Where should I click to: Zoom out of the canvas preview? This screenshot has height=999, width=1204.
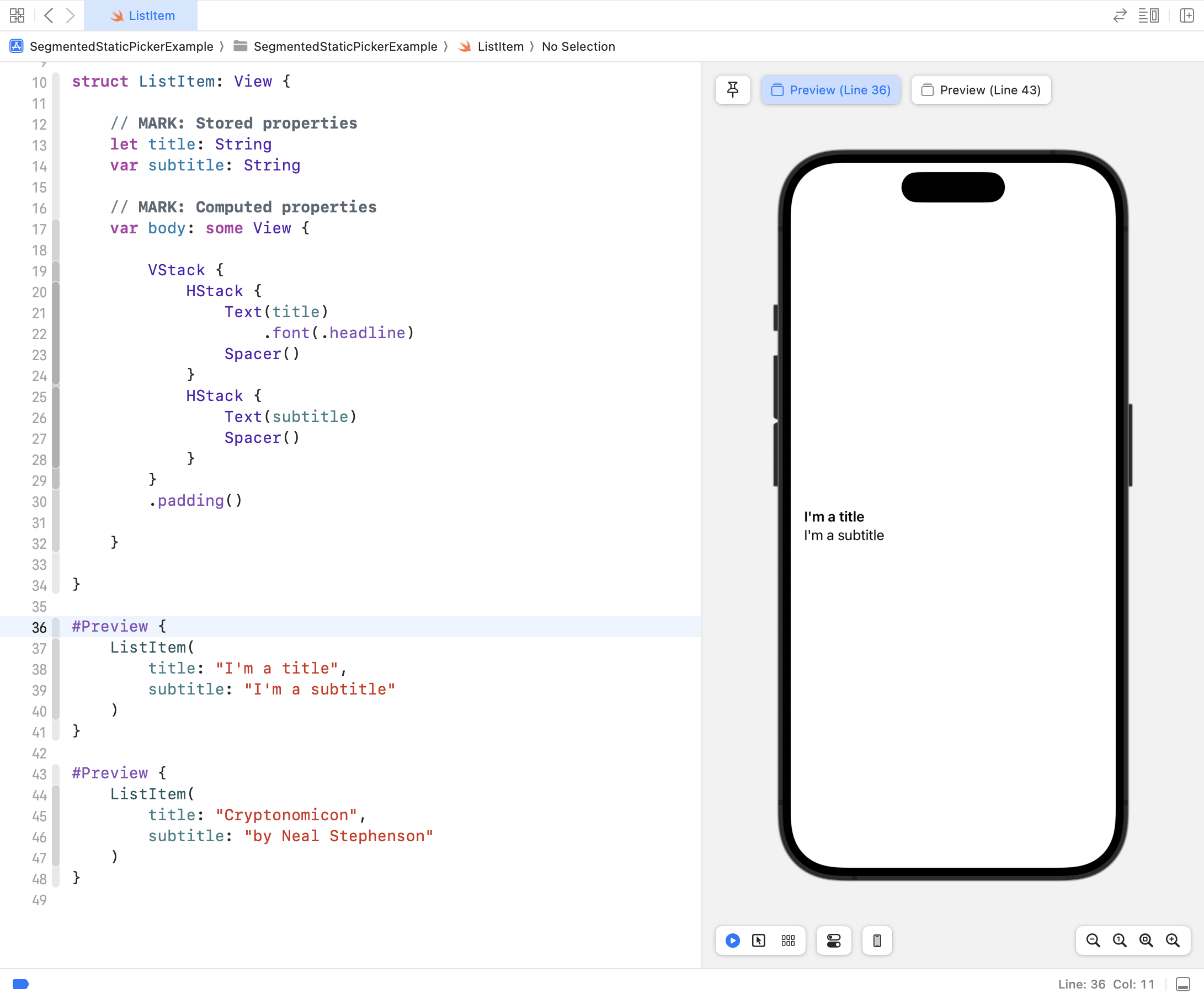click(x=1093, y=941)
